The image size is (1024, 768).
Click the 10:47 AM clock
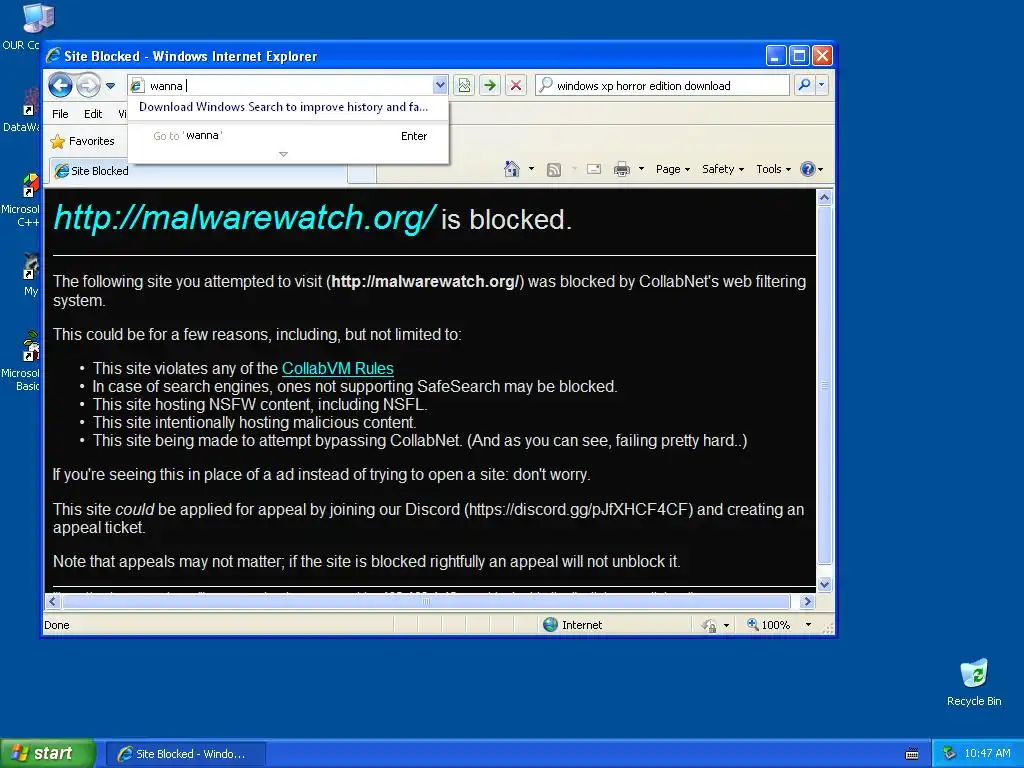987,754
